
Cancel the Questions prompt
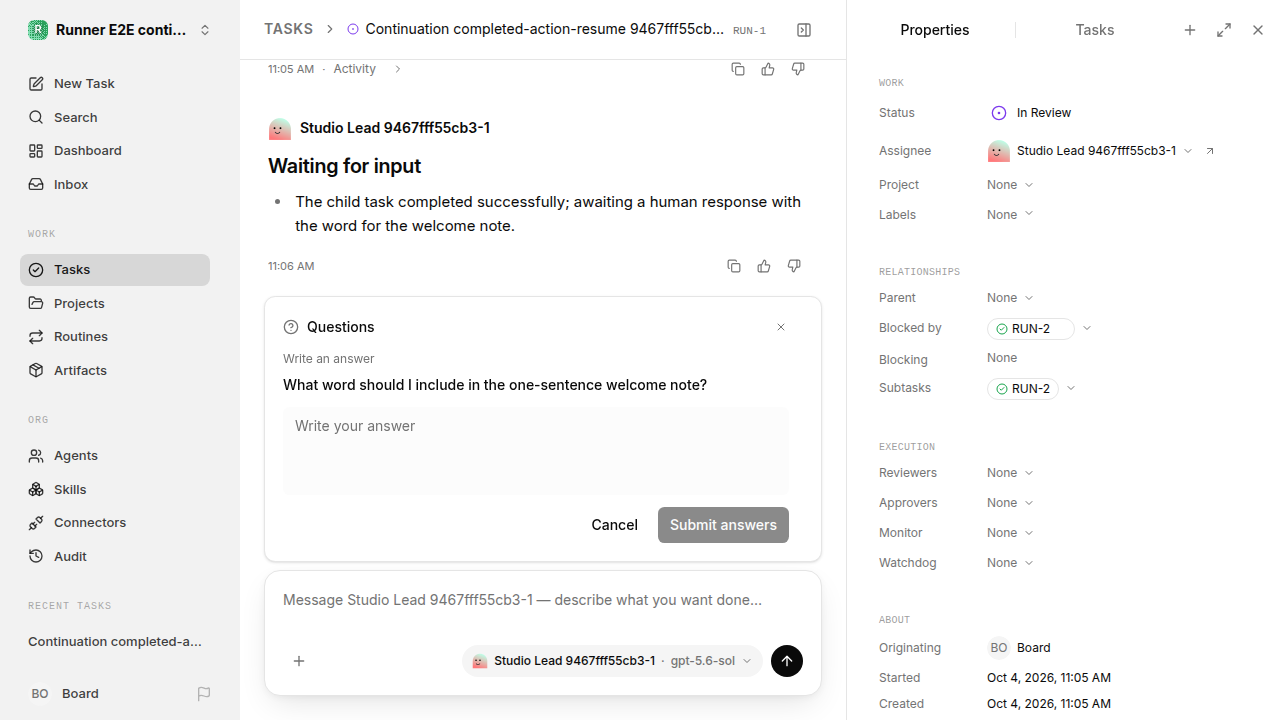[x=614, y=525]
